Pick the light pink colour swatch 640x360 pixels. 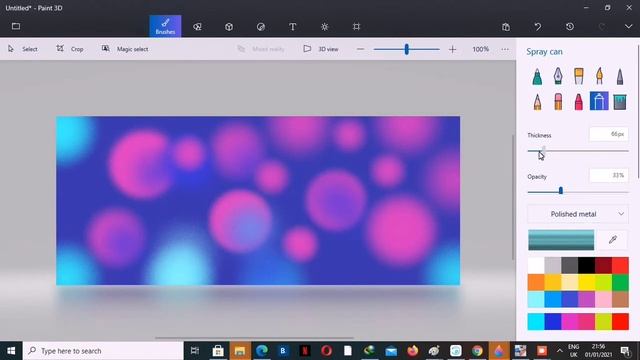[x=603, y=299]
